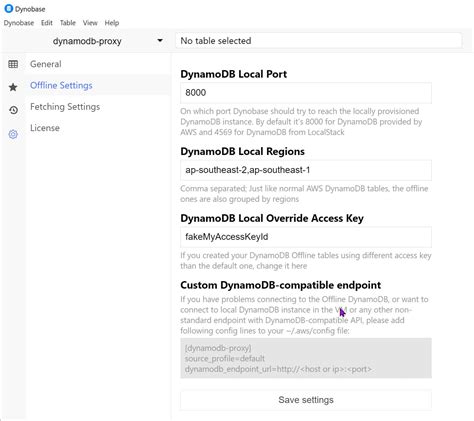This screenshot has width=474, height=421.
Task: Open the Help menu
Action: click(112, 23)
